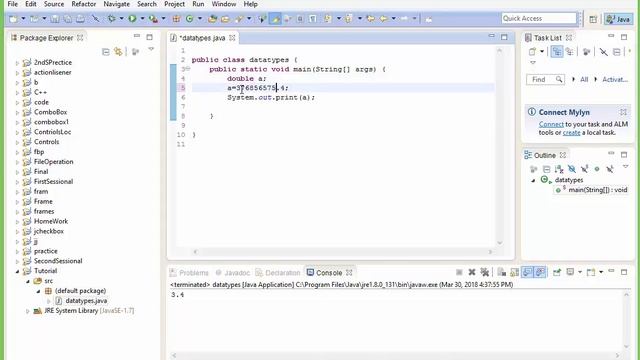Click the Debug bug icon

click(111, 18)
